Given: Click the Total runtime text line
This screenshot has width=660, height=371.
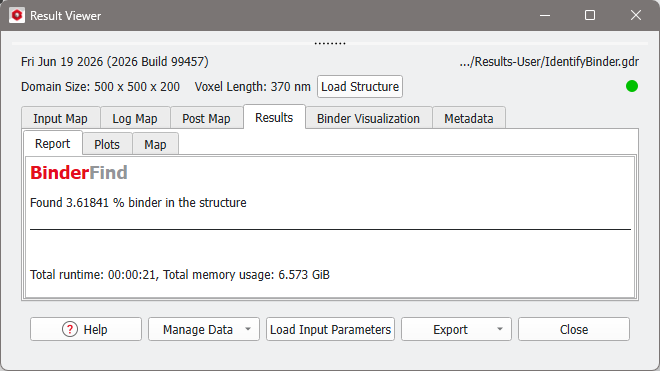Looking at the screenshot, I should [x=180, y=275].
